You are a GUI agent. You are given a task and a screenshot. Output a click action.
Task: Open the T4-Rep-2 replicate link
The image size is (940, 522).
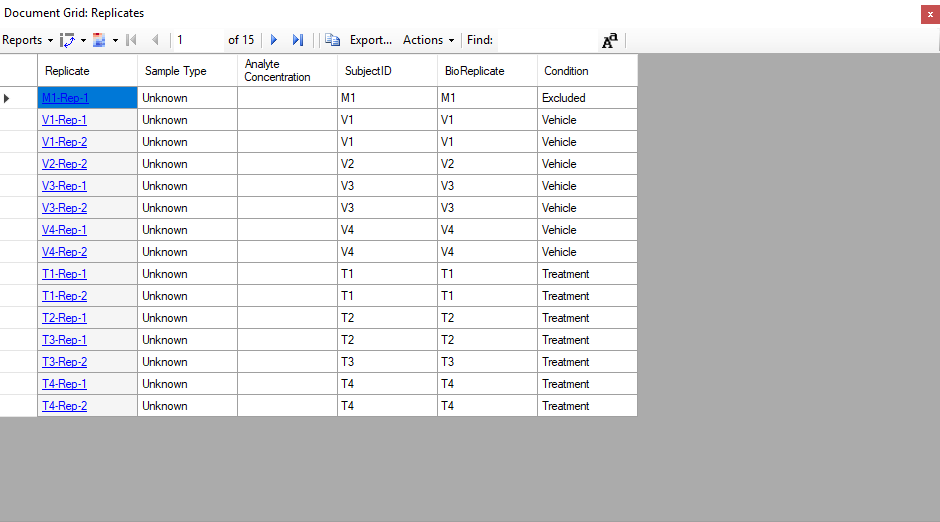coord(64,406)
